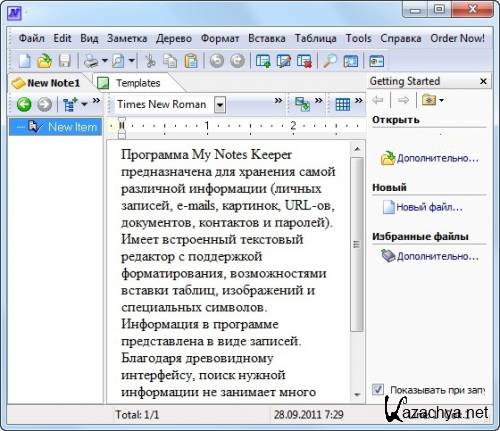Viewport: 500px width, 431px height.
Task: Click the Insert table grid icon
Action: click(x=343, y=104)
